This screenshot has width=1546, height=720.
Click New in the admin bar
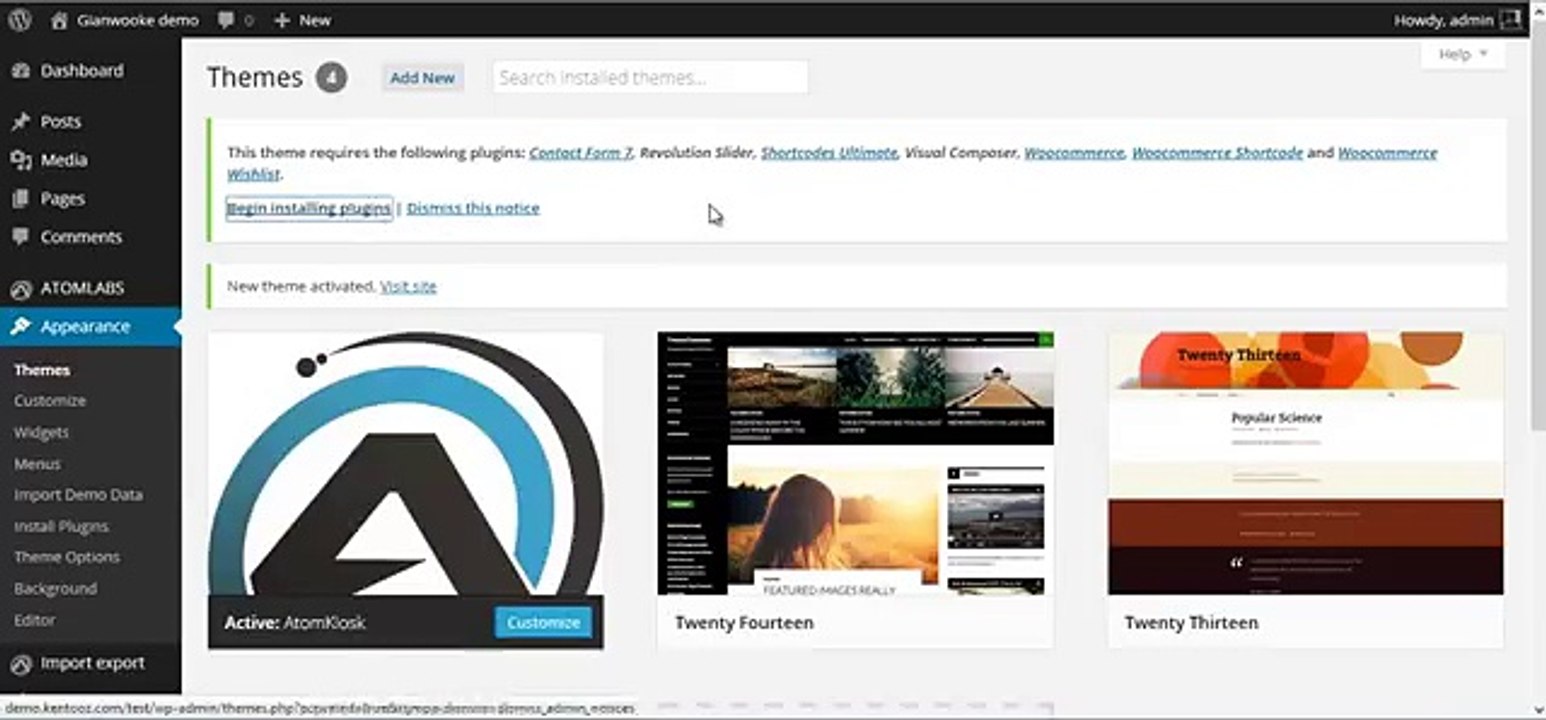click(315, 20)
